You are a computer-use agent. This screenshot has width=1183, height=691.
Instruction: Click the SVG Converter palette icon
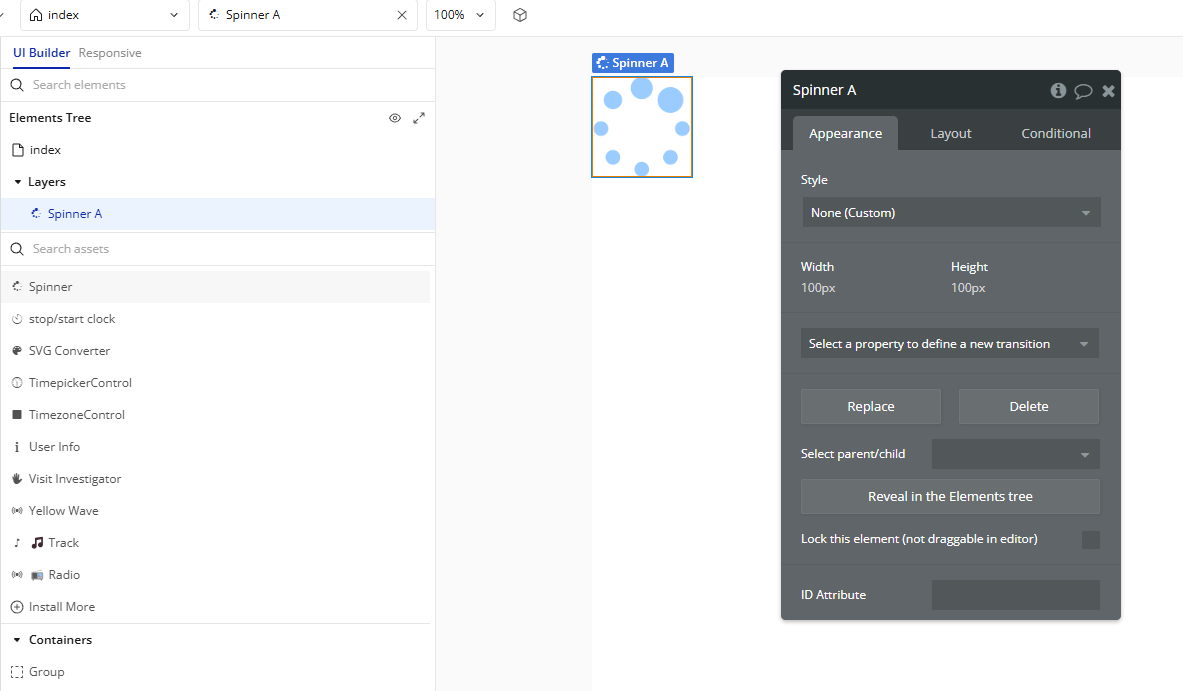[17, 351]
